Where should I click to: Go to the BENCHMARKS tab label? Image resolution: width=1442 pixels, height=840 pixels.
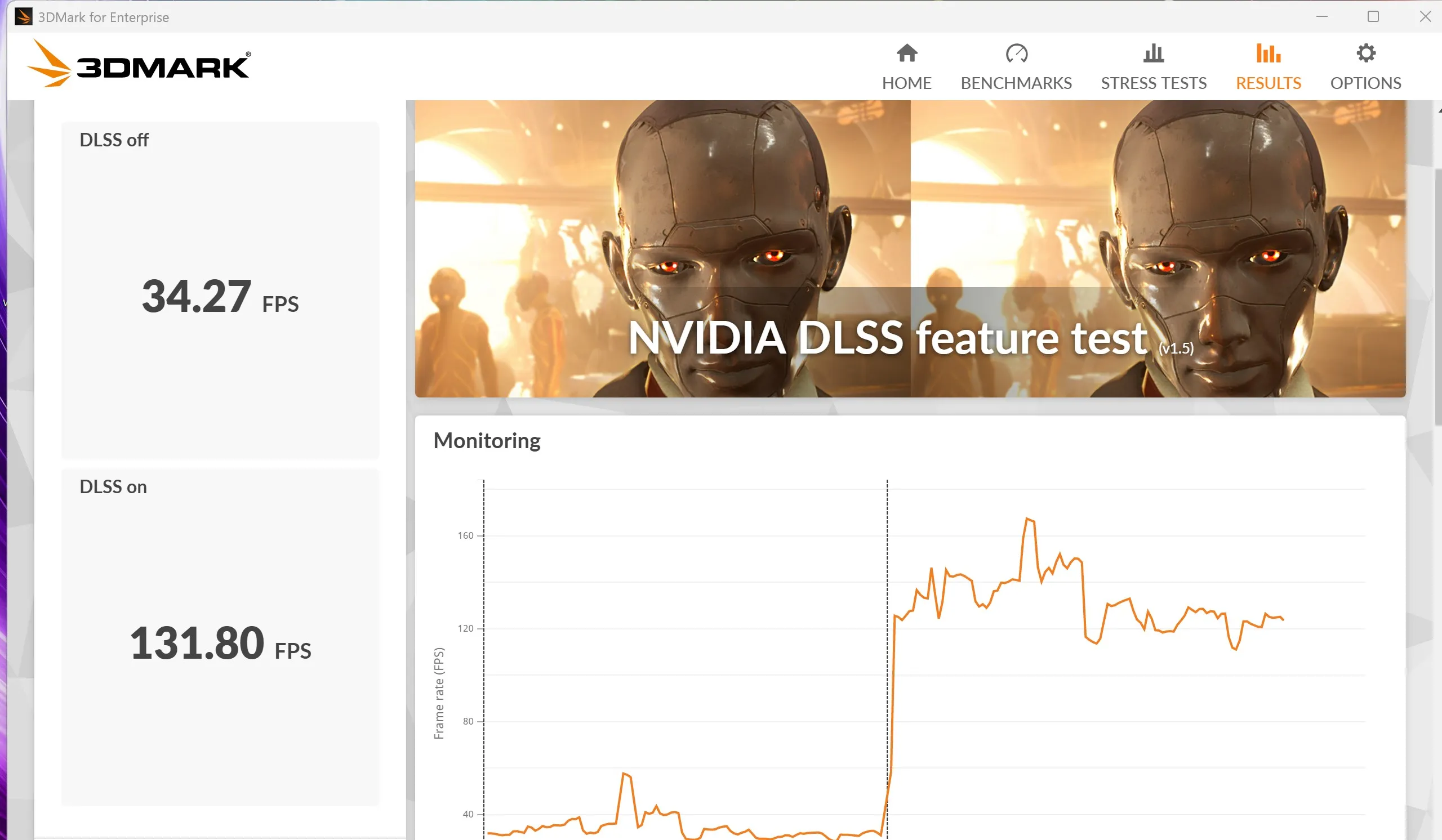pos(1016,83)
